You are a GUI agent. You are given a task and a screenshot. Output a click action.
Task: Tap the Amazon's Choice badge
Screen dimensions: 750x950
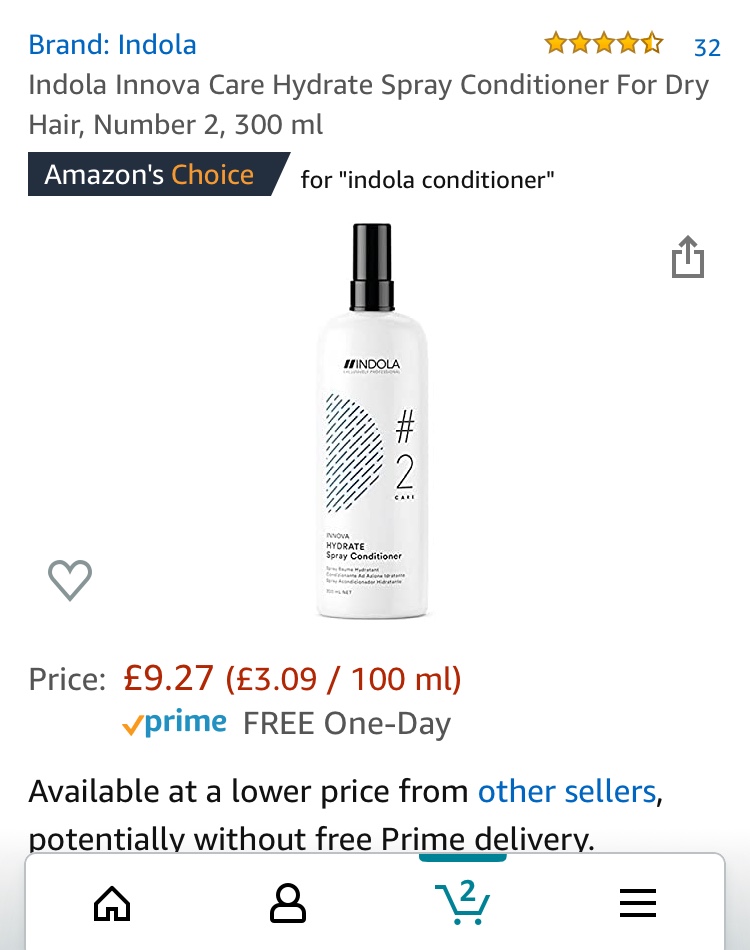click(x=155, y=176)
